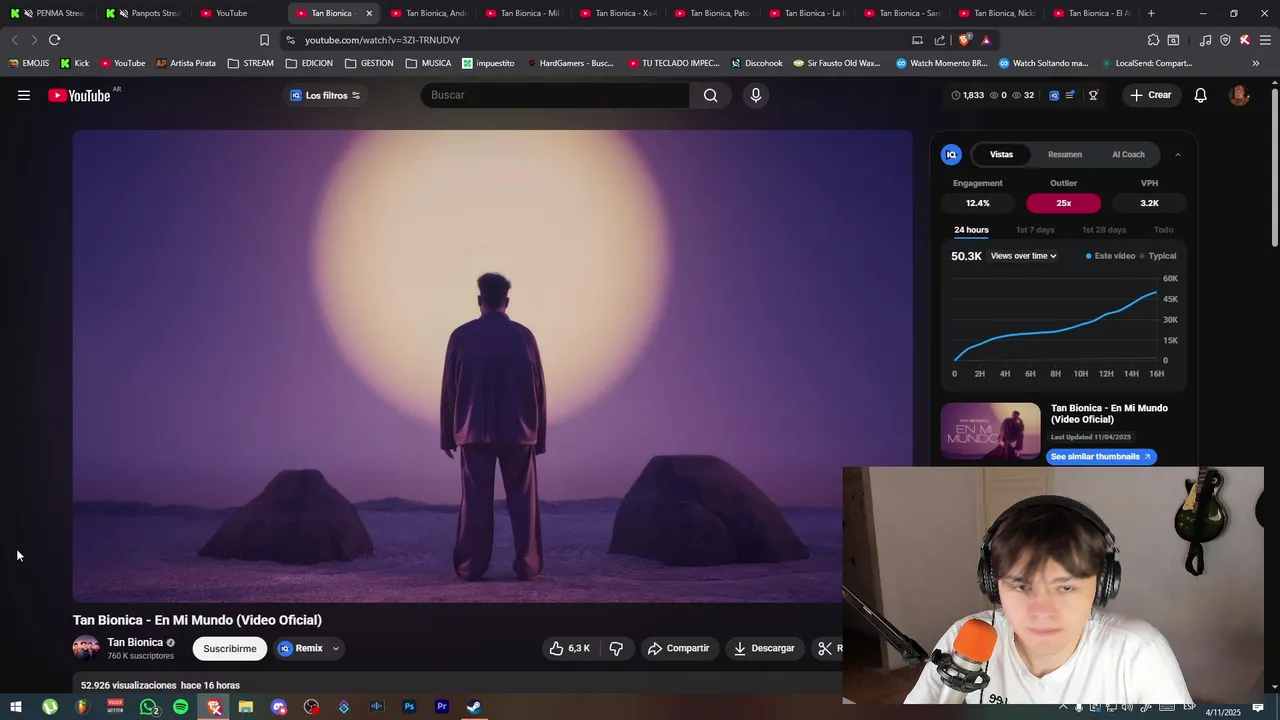Dislike the video
The height and width of the screenshot is (720, 1280).
616,648
